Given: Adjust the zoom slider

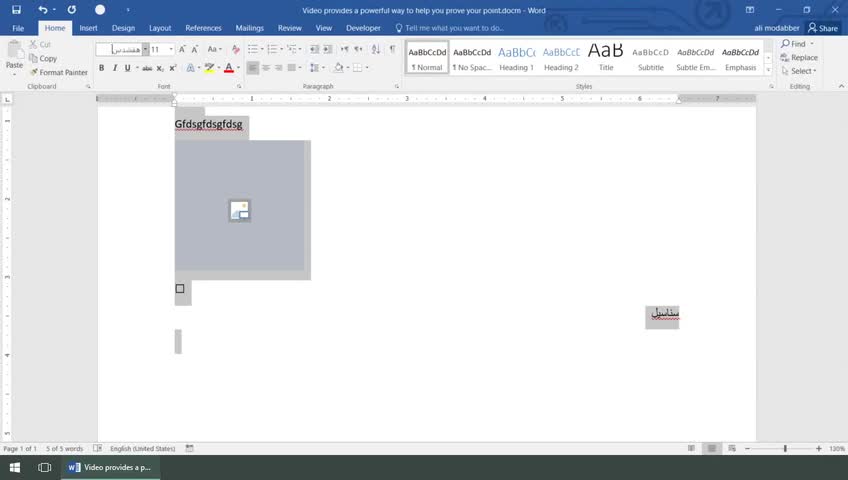Looking at the screenshot, I should pos(785,449).
